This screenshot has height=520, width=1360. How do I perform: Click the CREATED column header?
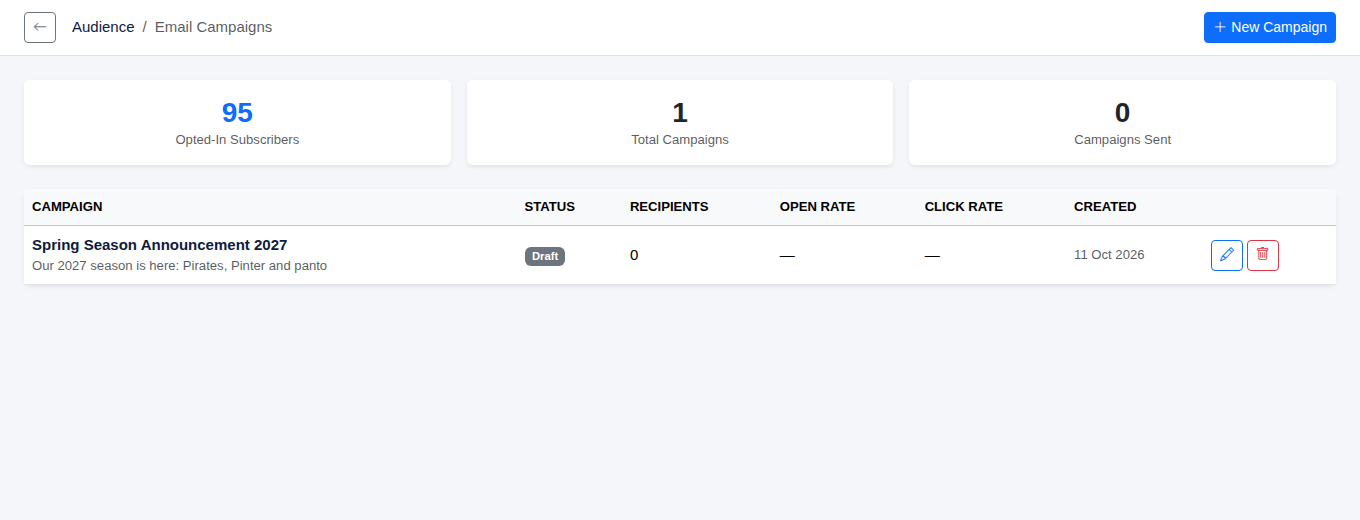(x=1105, y=207)
